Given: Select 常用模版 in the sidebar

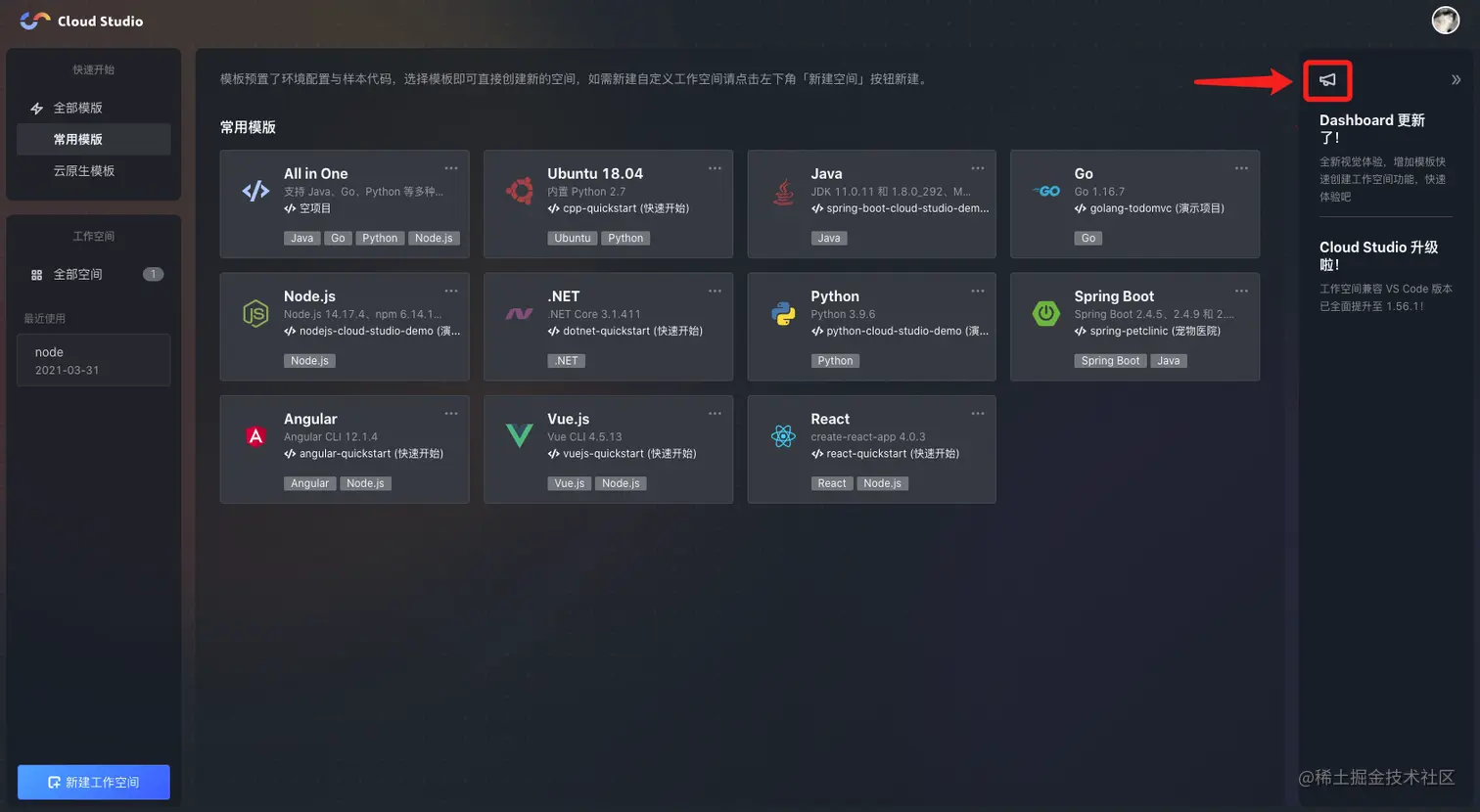Looking at the screenshot, I should point(94,139).
